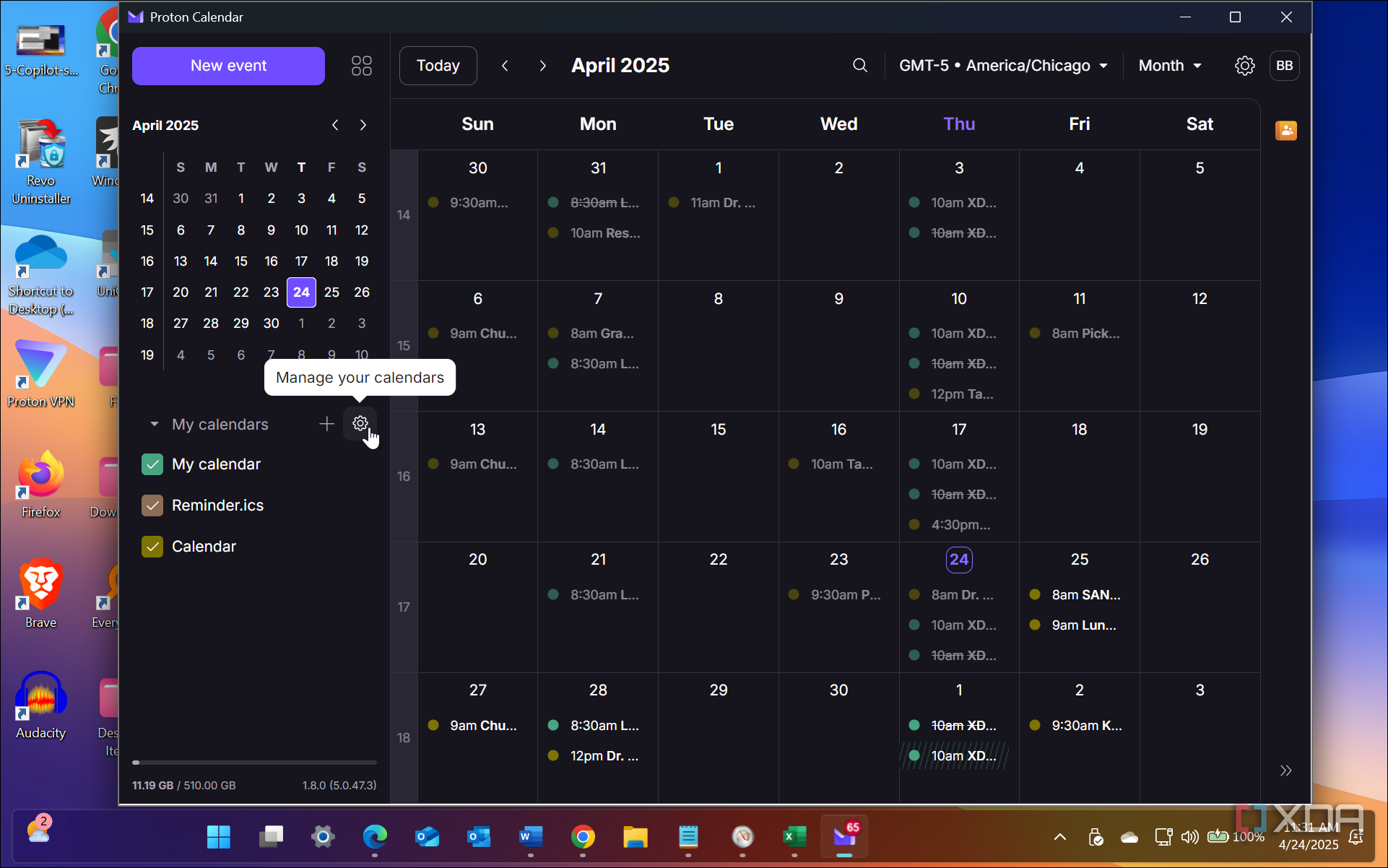Open Proton VPN desktop shortcut
The width and height of the screenshot is (1388, 868).
(40, 374)
